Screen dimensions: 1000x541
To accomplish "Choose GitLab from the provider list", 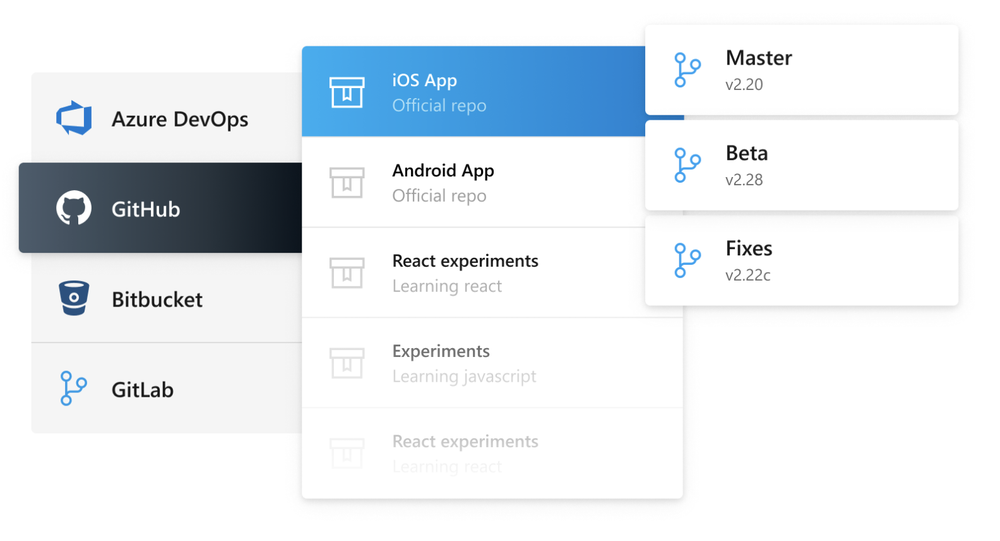I will [143, 389].
